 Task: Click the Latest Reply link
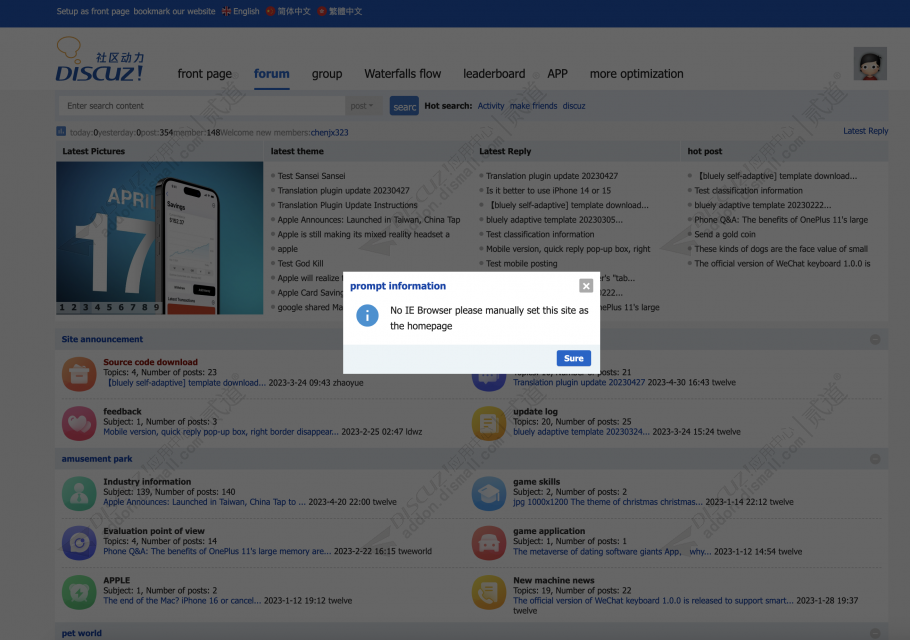865,131
